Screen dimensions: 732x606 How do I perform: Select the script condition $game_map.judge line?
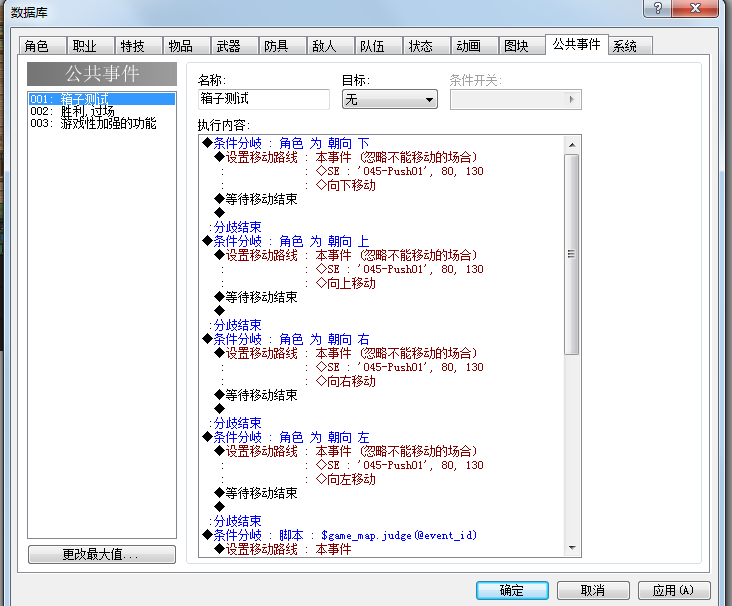[340, 535]
